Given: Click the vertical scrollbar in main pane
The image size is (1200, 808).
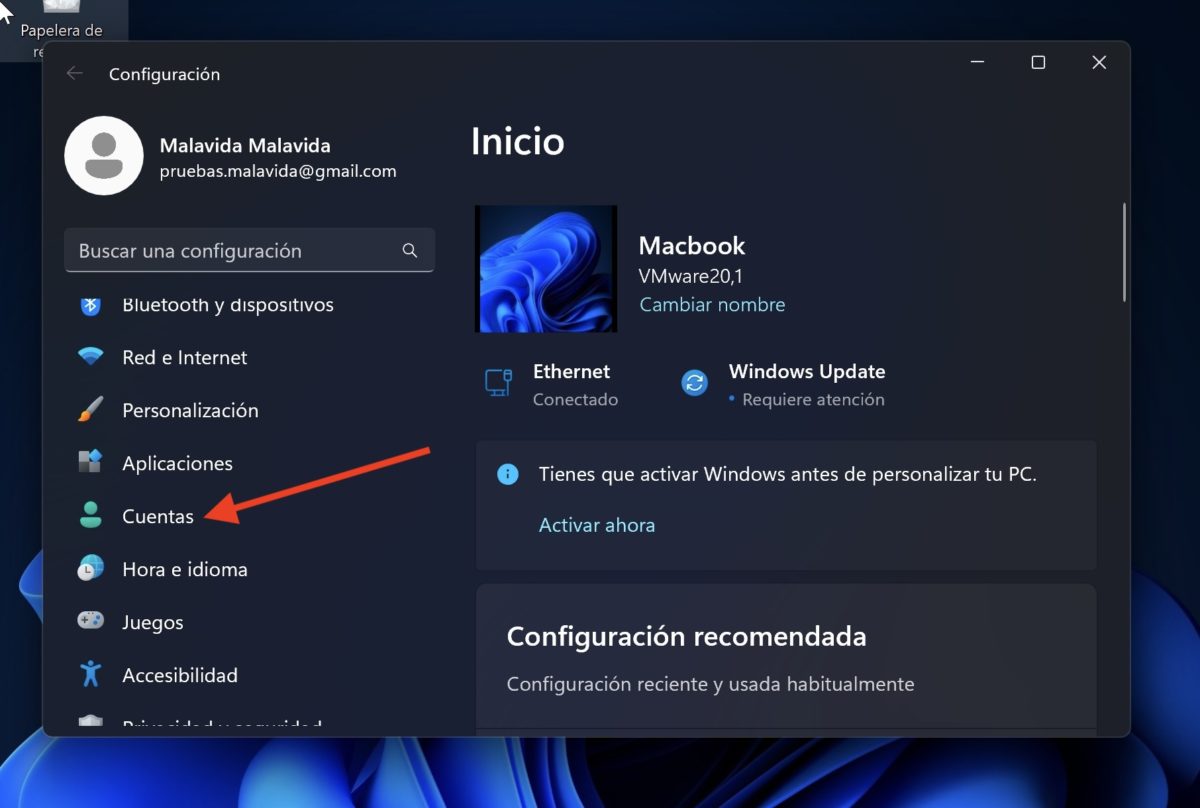Looking at the screenshot, I should (1124, 251).
